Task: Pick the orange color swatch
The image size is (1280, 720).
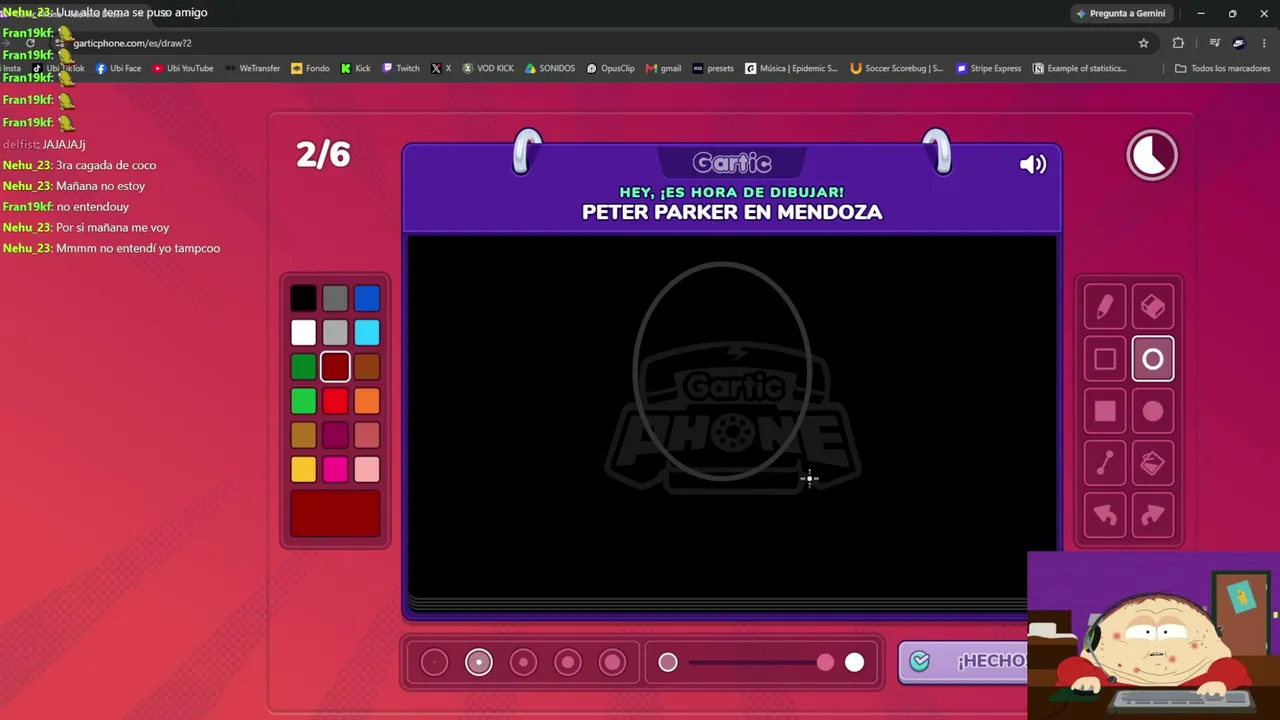Action: coord(367,401)
